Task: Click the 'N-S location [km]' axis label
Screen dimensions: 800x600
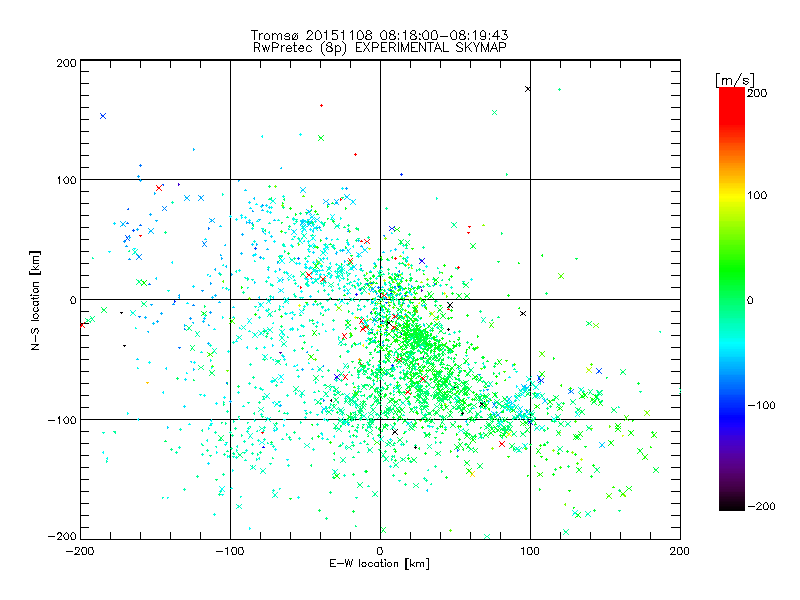Action: click(x=35, y=301)
